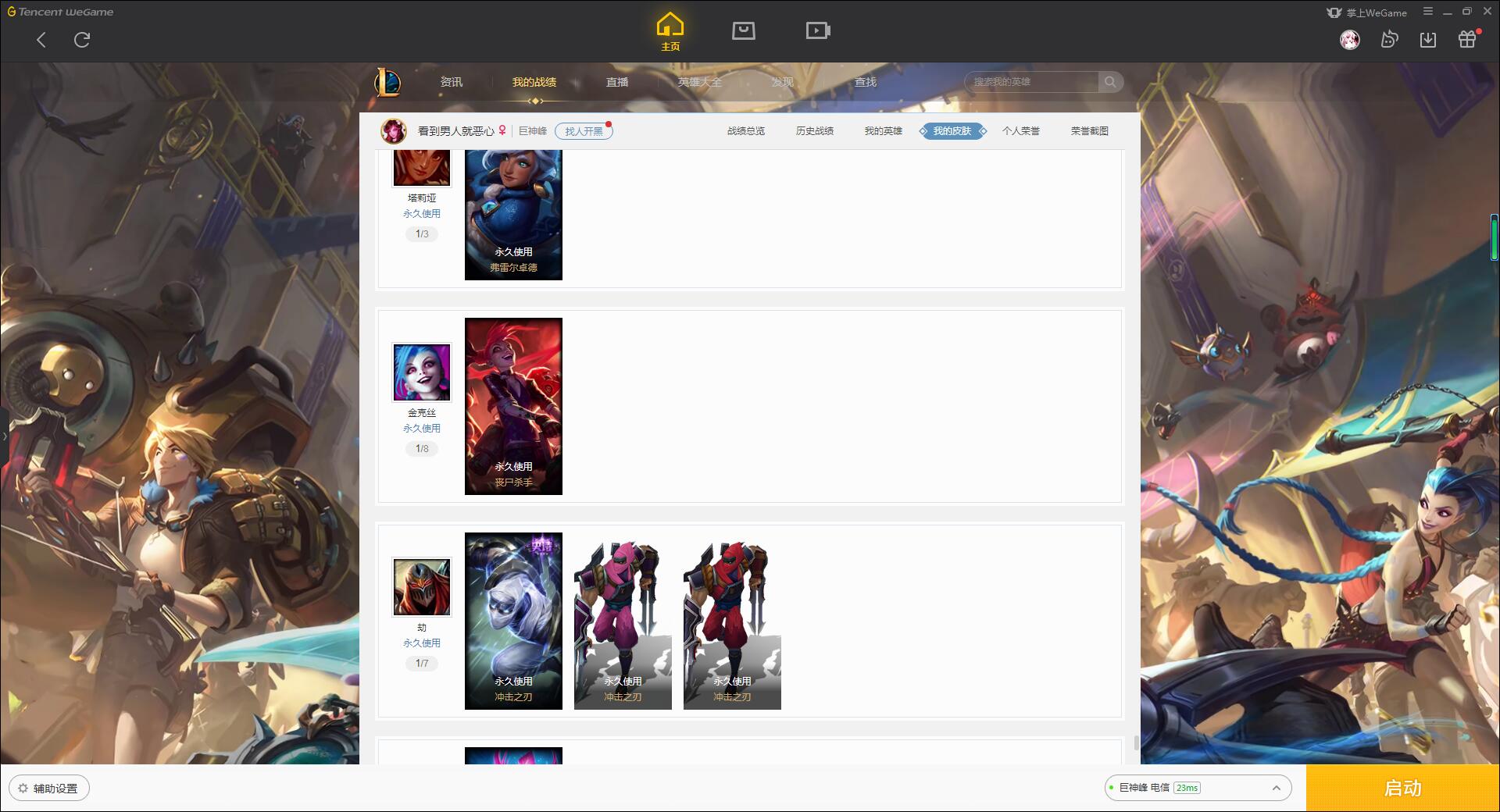The height and width of the screenshot is (812, 1500).
Task: Expand the 巨神峰 电信 server dropdown
Action: 1198,788
